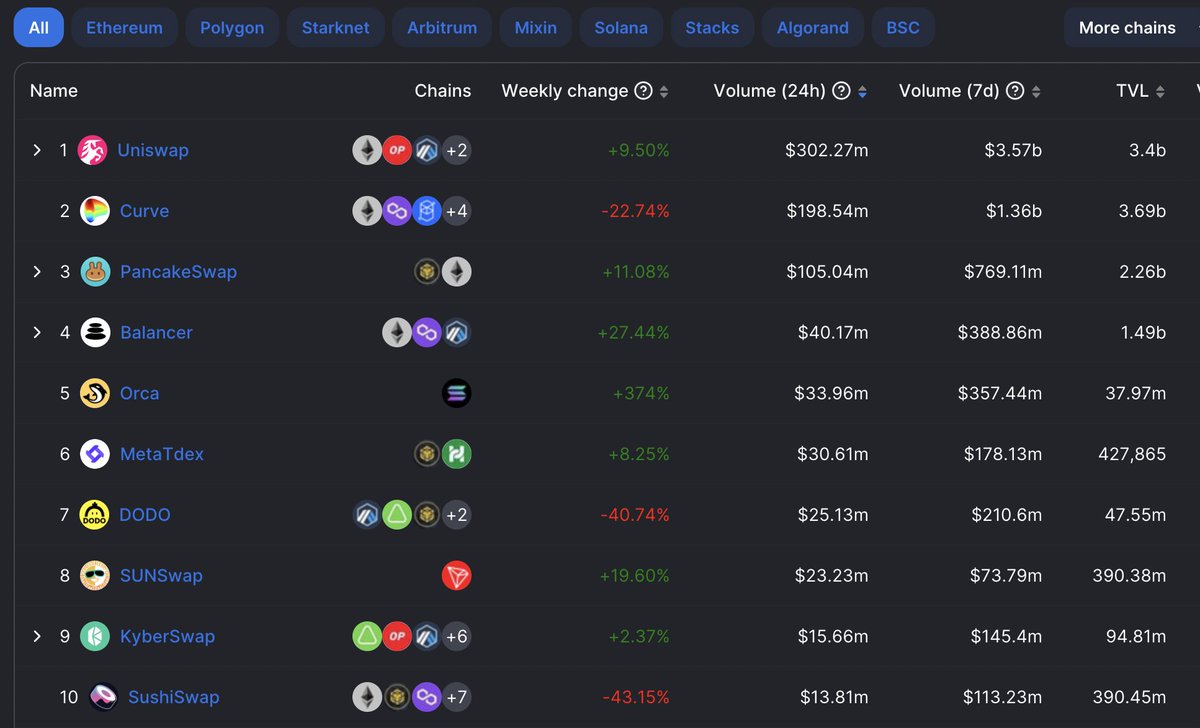Click the BSC chain icon in PancakeSwap row
Viewport: 1200px width, 728px height.
[428, 272]
